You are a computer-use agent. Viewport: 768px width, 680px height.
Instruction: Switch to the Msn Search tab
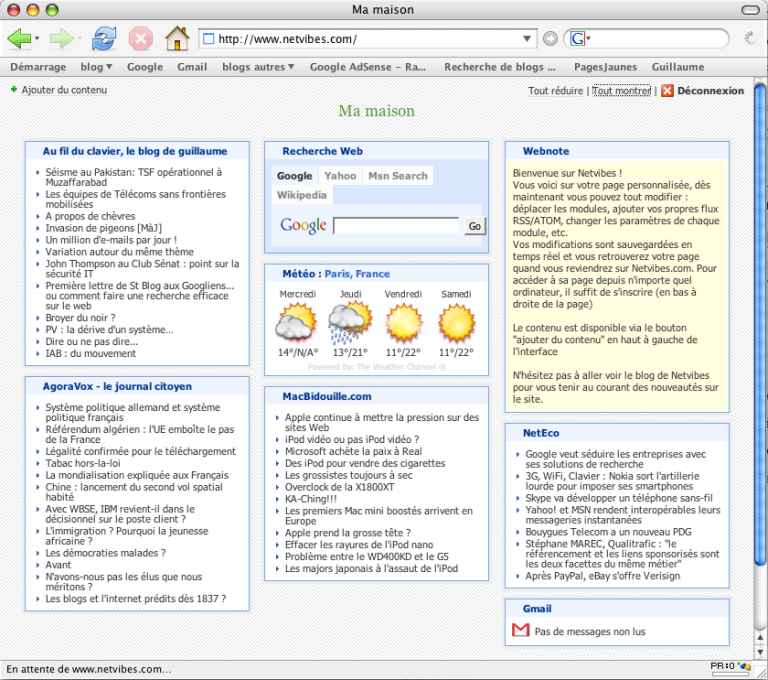pos(398,176)
